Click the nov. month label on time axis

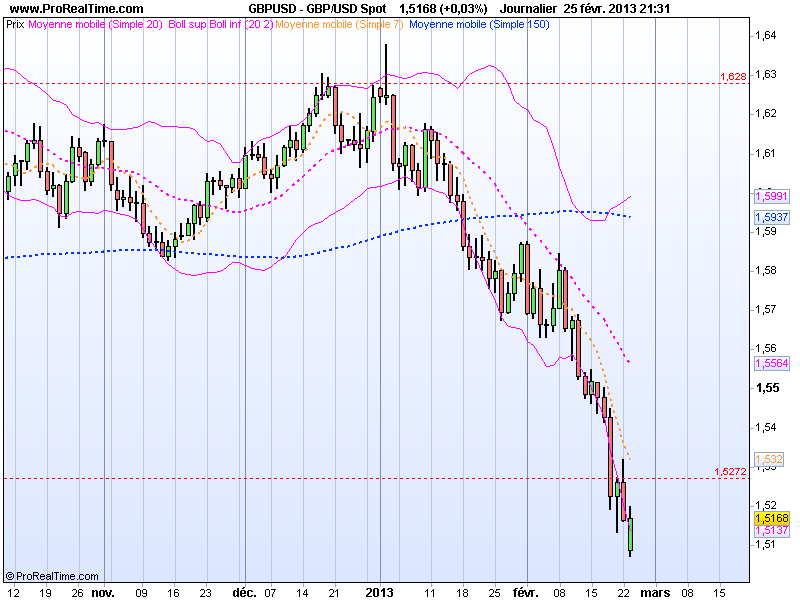pyautogui.click(x=103, y=593)
